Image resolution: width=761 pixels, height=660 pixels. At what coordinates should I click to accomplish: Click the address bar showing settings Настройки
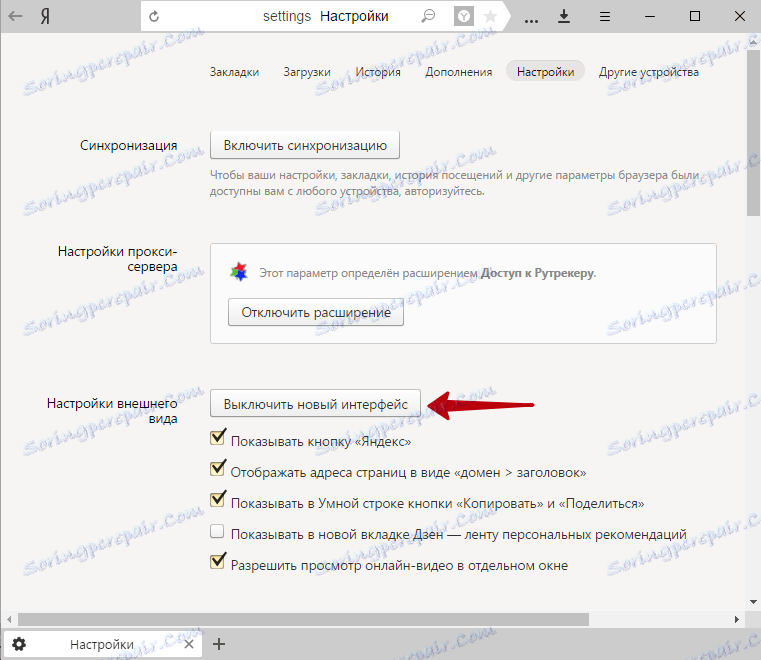point(326,16)
